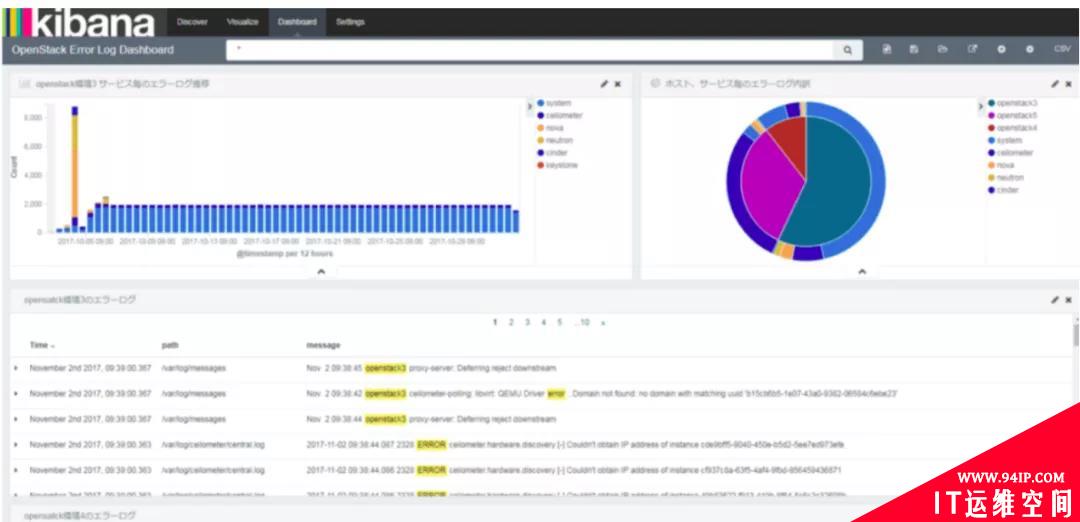
Task: Expand log row with message time 09:38:44 proxy-server
Action: coord(16,419)
